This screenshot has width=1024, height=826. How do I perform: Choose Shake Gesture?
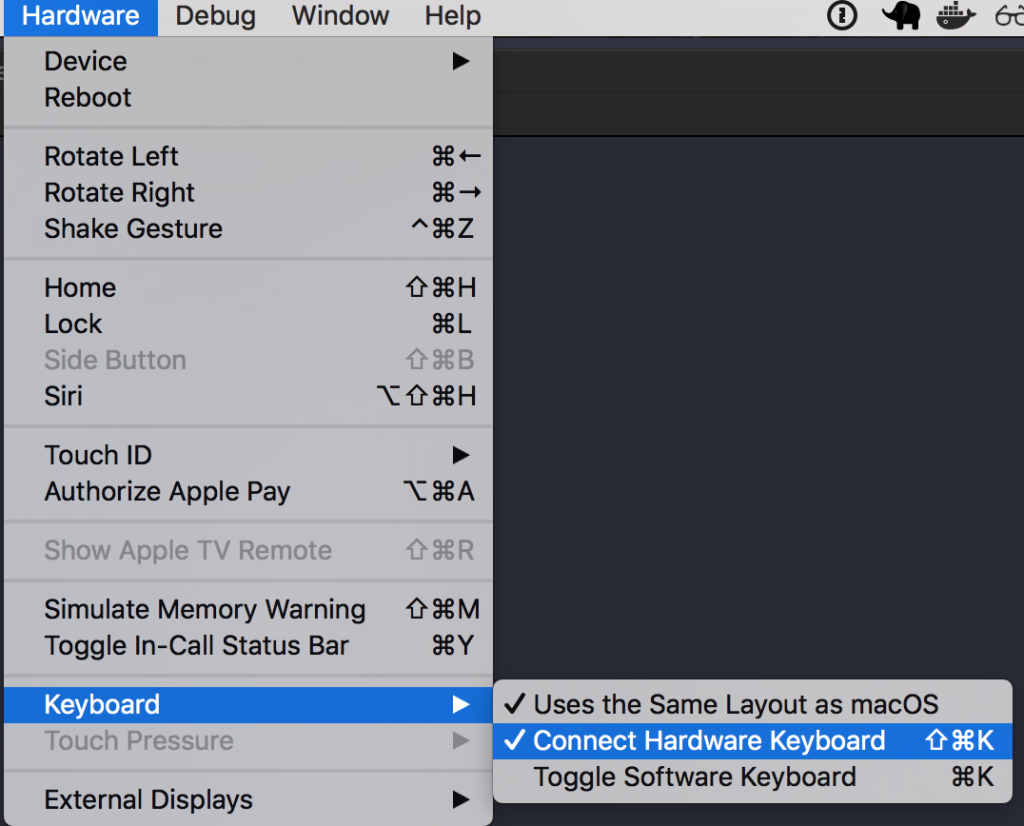click(248, 229)
